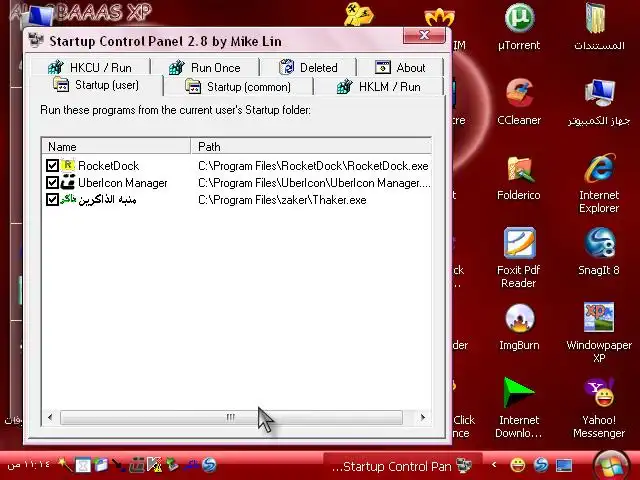Image resolution: width=640 pixels, height=480 pixels.
Task: Click the RocketDock entry icon
Action: point(68,165)
